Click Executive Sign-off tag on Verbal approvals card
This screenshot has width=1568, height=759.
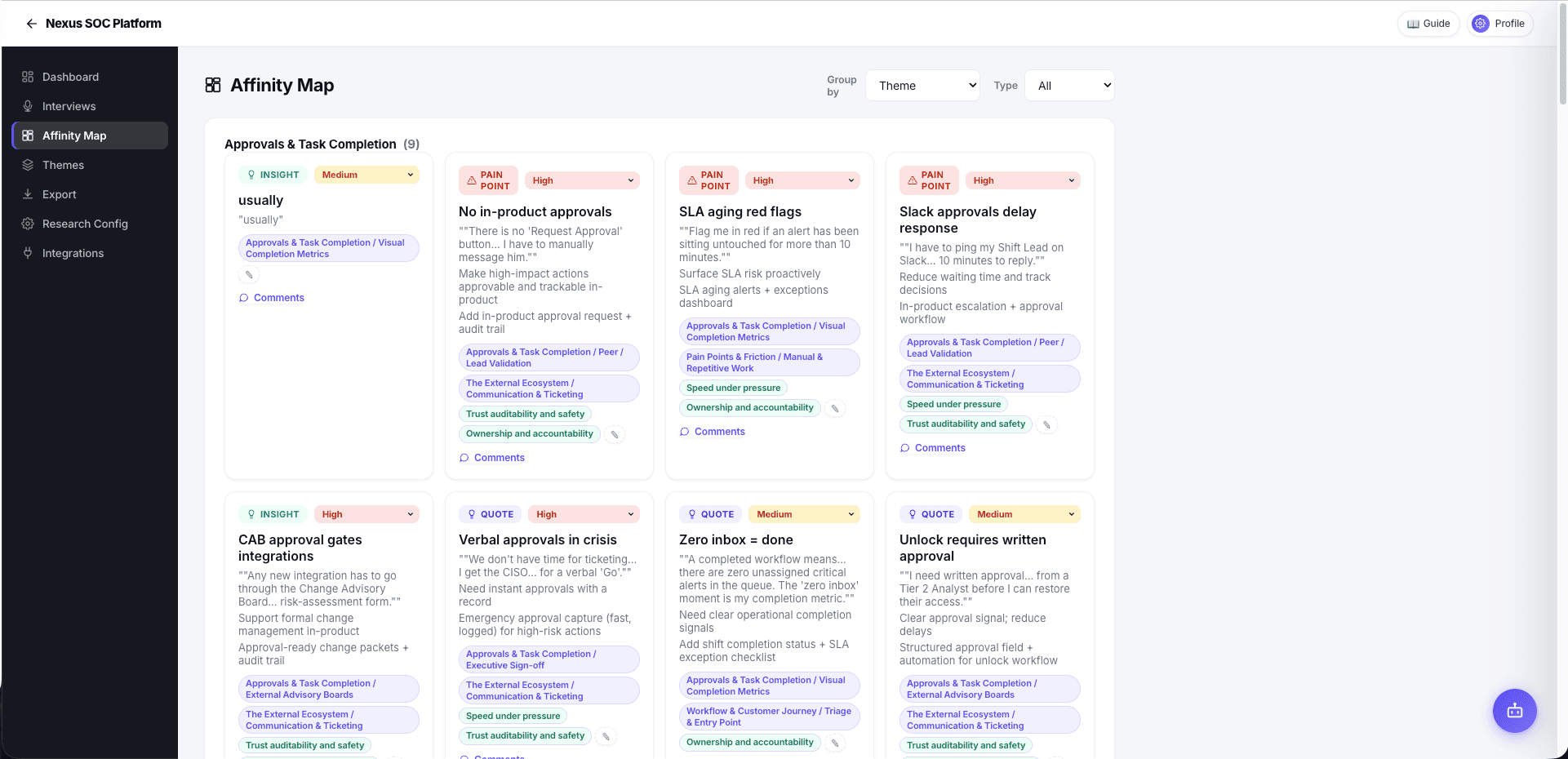(549, 659)
